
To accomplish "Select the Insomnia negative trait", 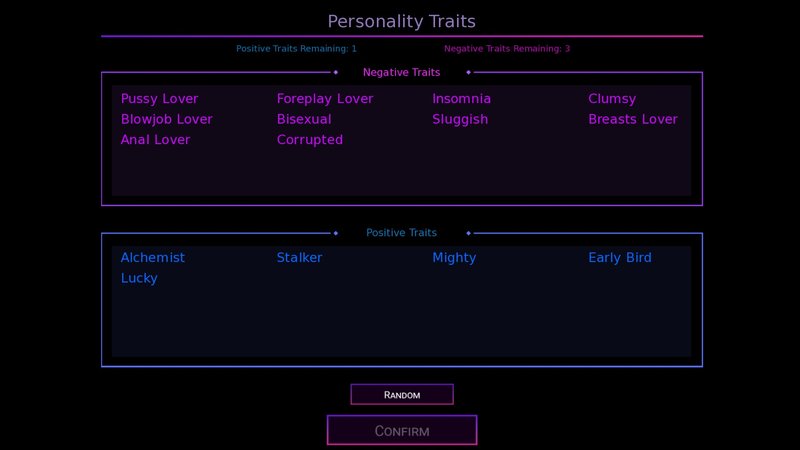I will click(x=462, y=99).
